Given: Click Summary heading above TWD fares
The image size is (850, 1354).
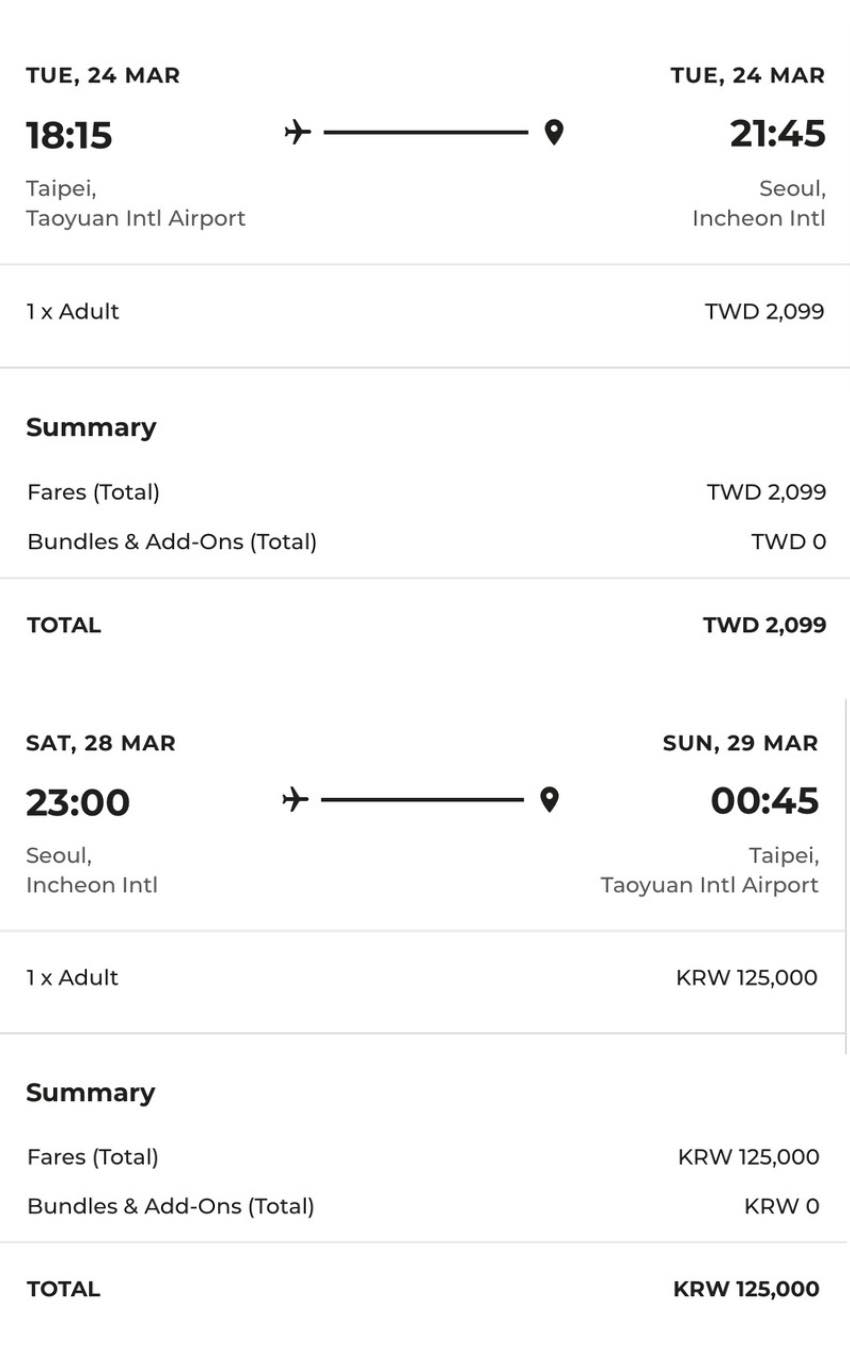Looking at the screenshot, I should coord(91,427).
